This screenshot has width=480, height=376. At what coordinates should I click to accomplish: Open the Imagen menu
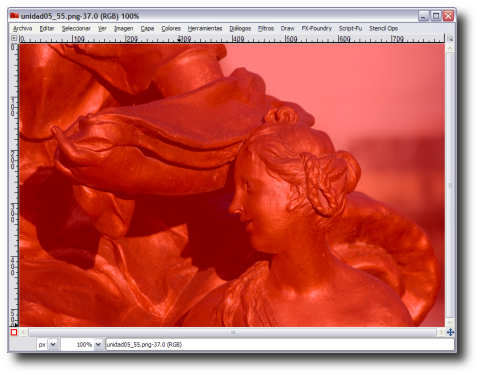[x=123, y=29]
